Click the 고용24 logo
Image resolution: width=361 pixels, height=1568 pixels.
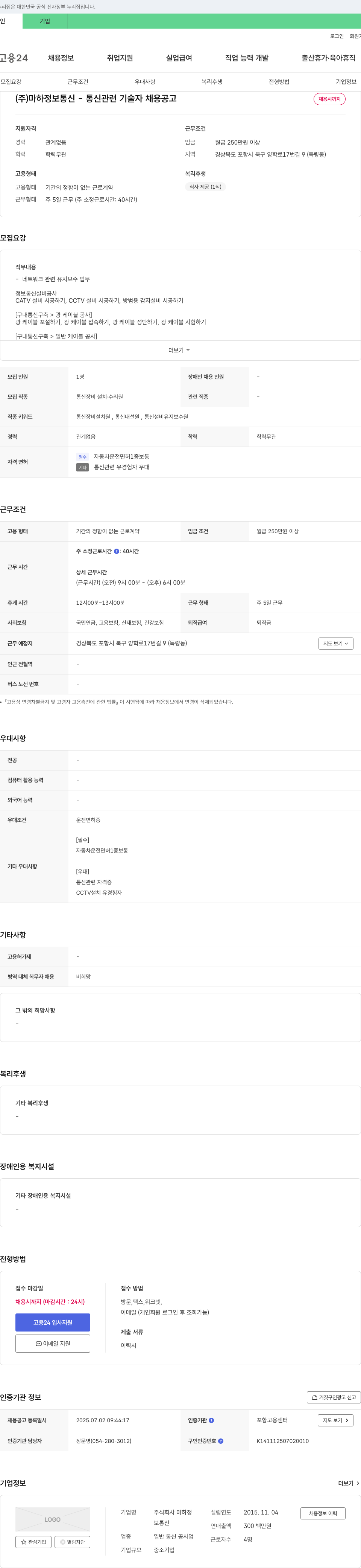click(x=14, y=58)
